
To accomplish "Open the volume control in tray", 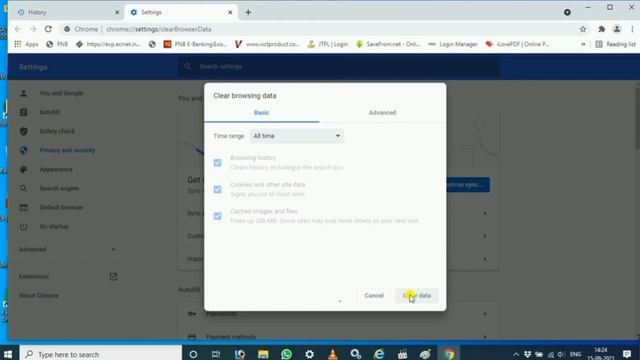I will click(x=561, y=354).
